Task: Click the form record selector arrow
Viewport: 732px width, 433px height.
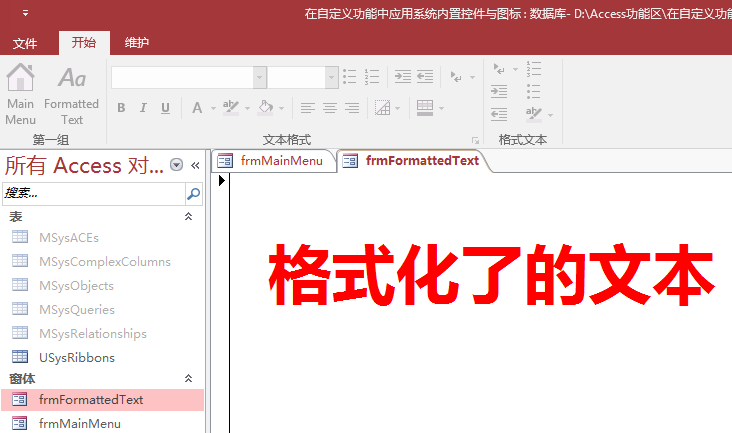Action: (x=221, y=180)
